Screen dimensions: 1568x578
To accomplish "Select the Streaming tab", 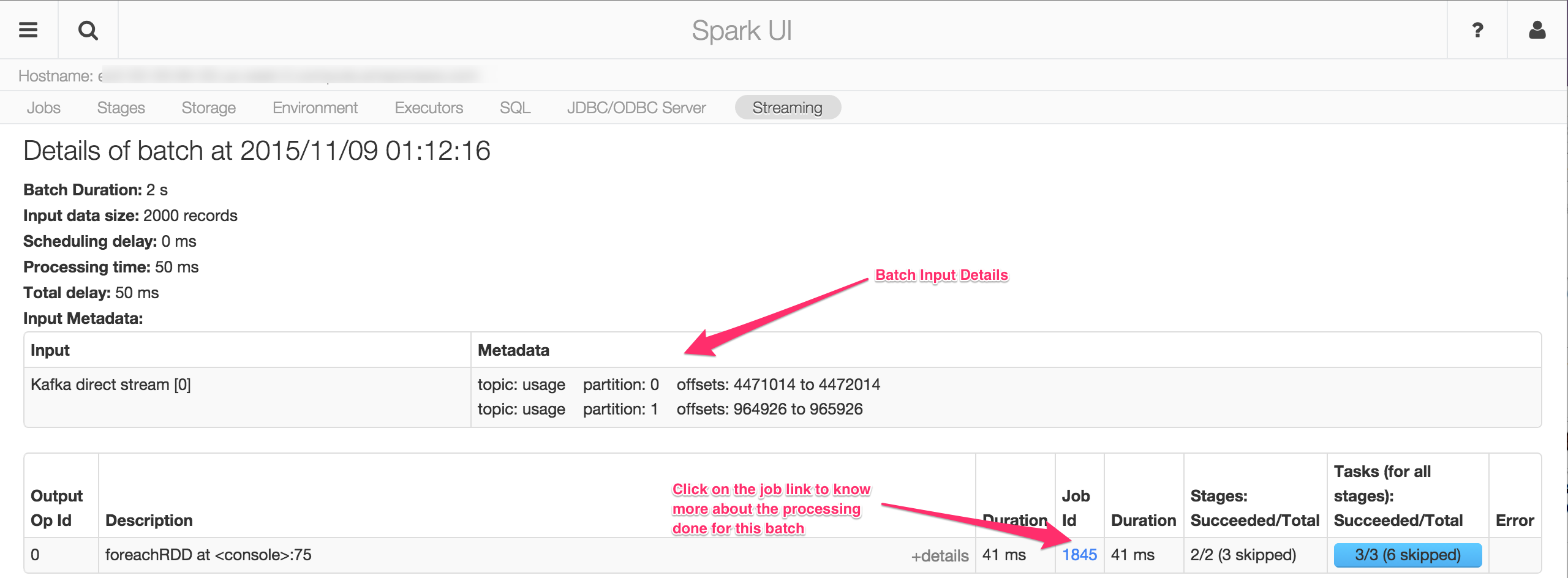I will (787, 108).
